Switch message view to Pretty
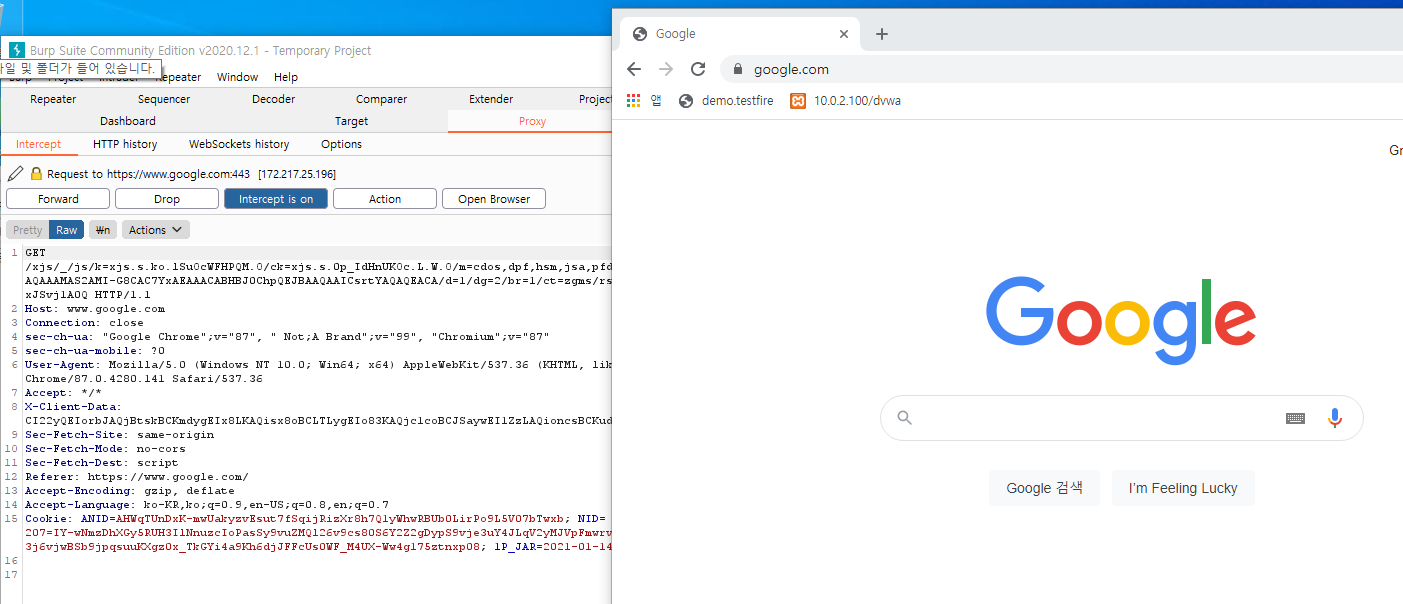 [28, 230]
